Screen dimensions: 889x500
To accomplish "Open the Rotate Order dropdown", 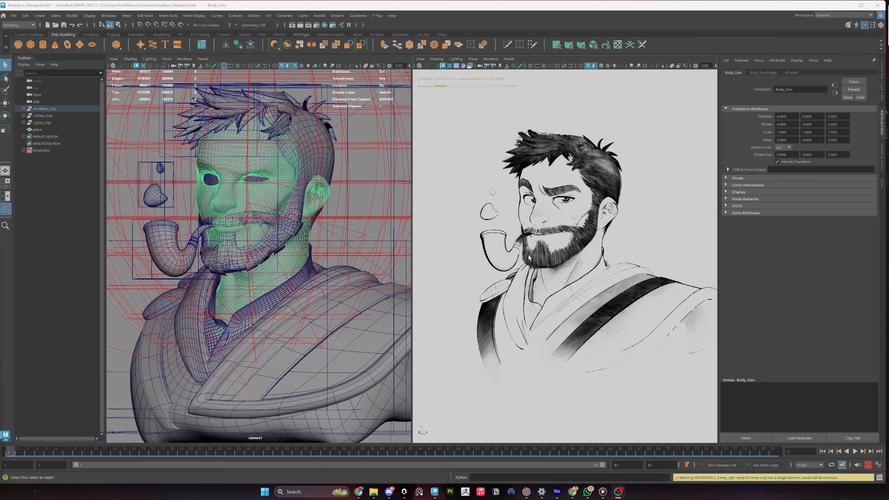I will point(783,147).
